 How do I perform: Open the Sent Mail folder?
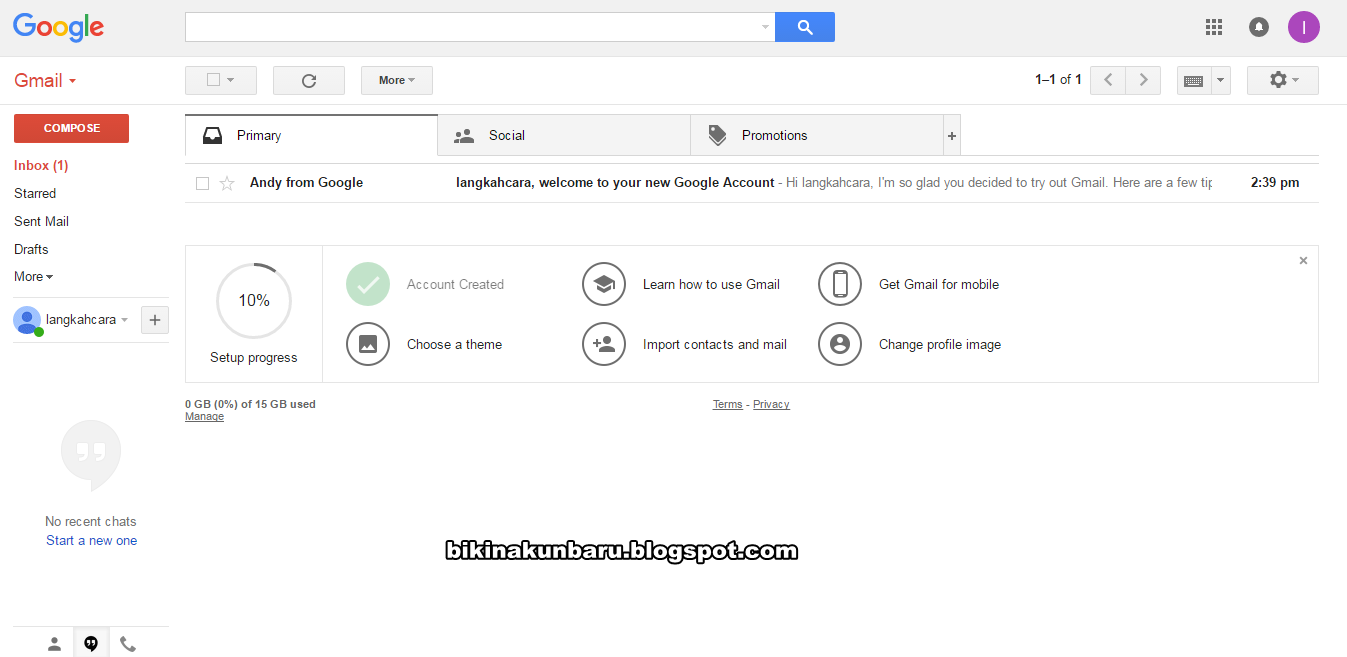pos(41,221)
